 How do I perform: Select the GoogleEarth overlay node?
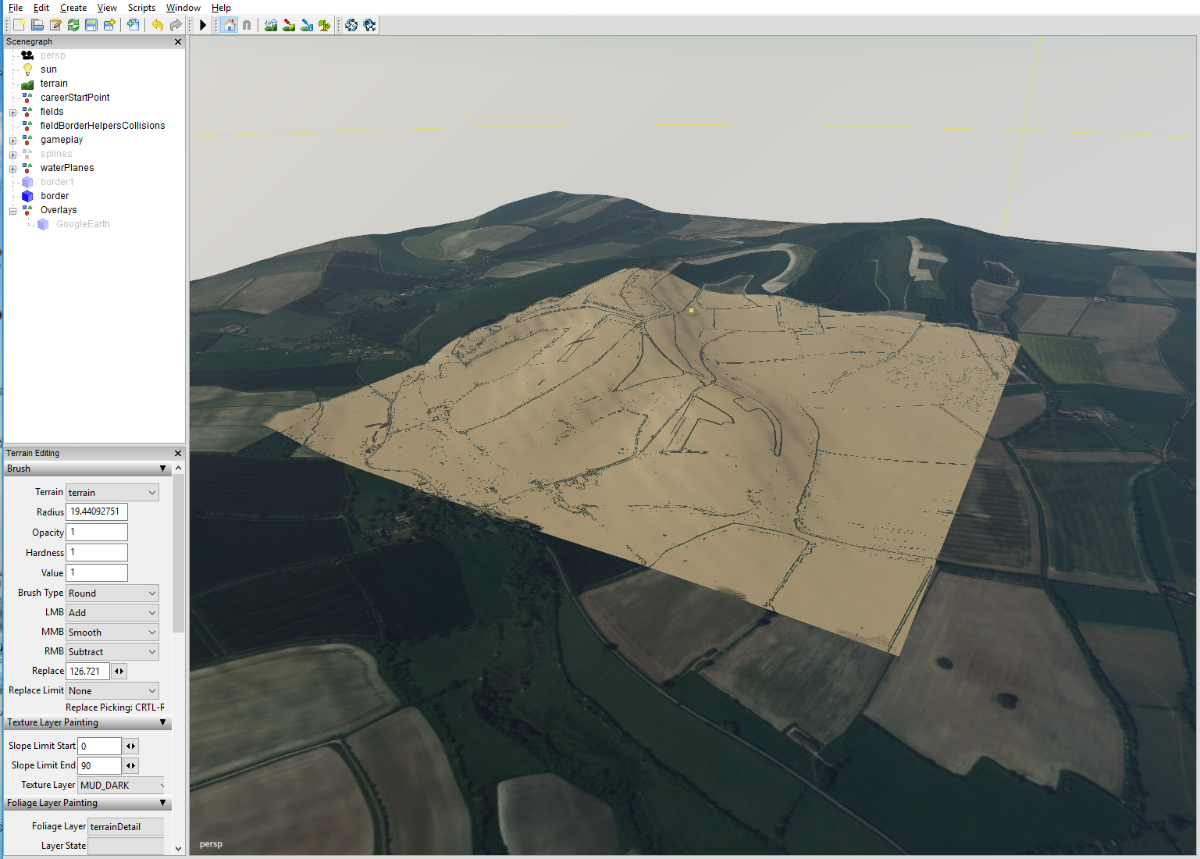point(82,224)
